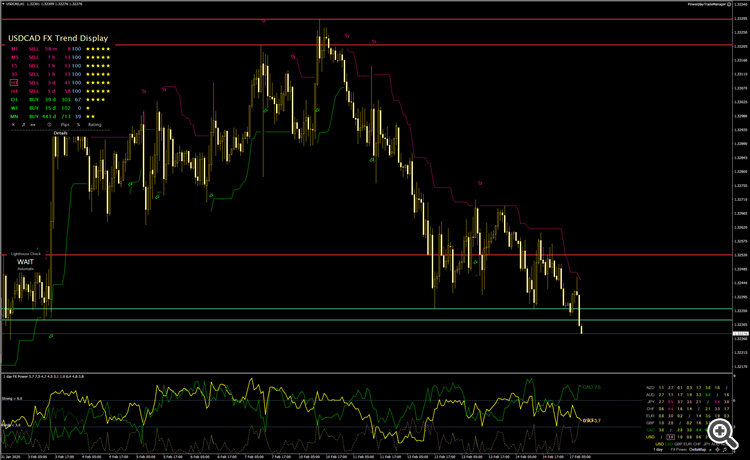The image size is (750, 460).
Task: Click the green trend marker at chart bottom left
Action: pos(51,336)
